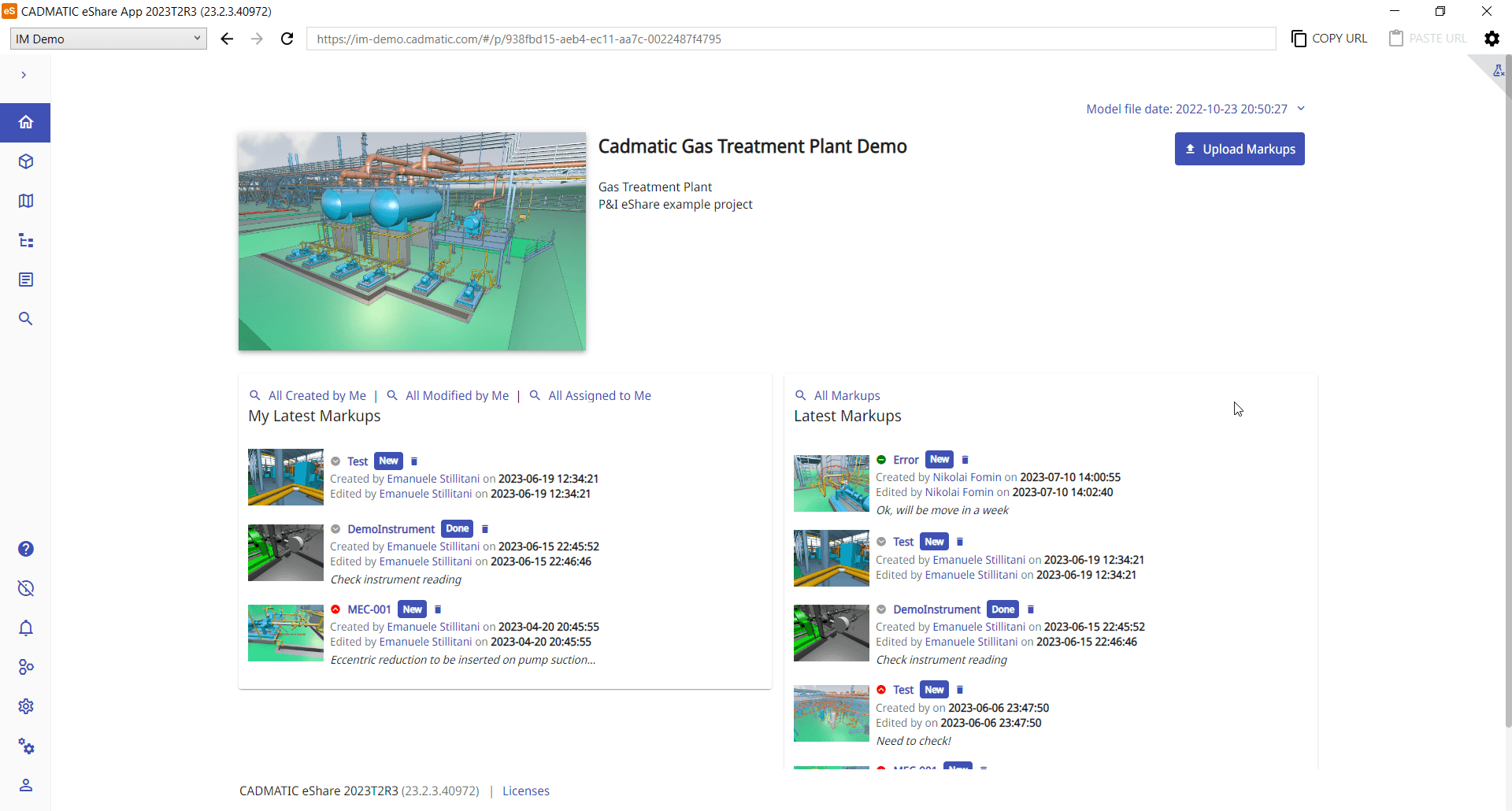Open the user profile icon
This screenshot has width=1512, height=811.
[25, 785]
